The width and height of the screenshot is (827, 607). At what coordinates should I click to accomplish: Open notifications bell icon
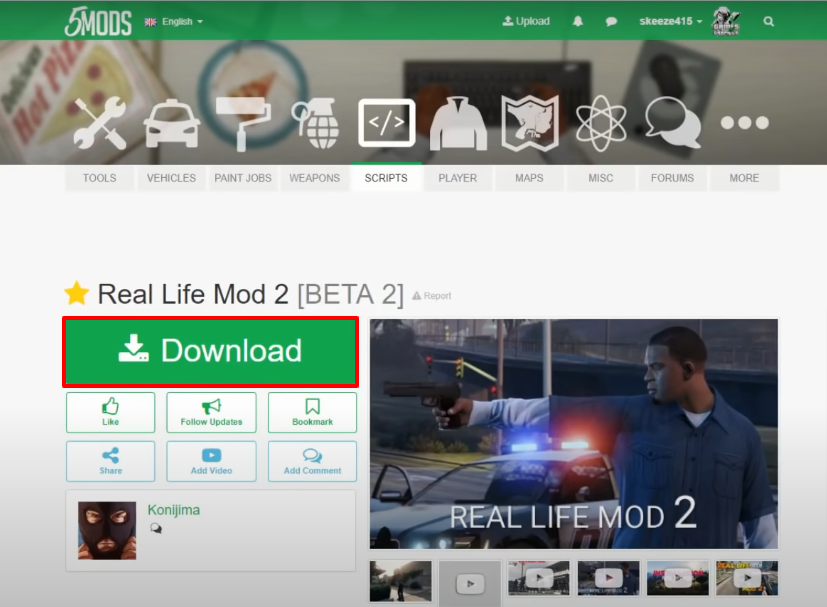tap(578, 21)
